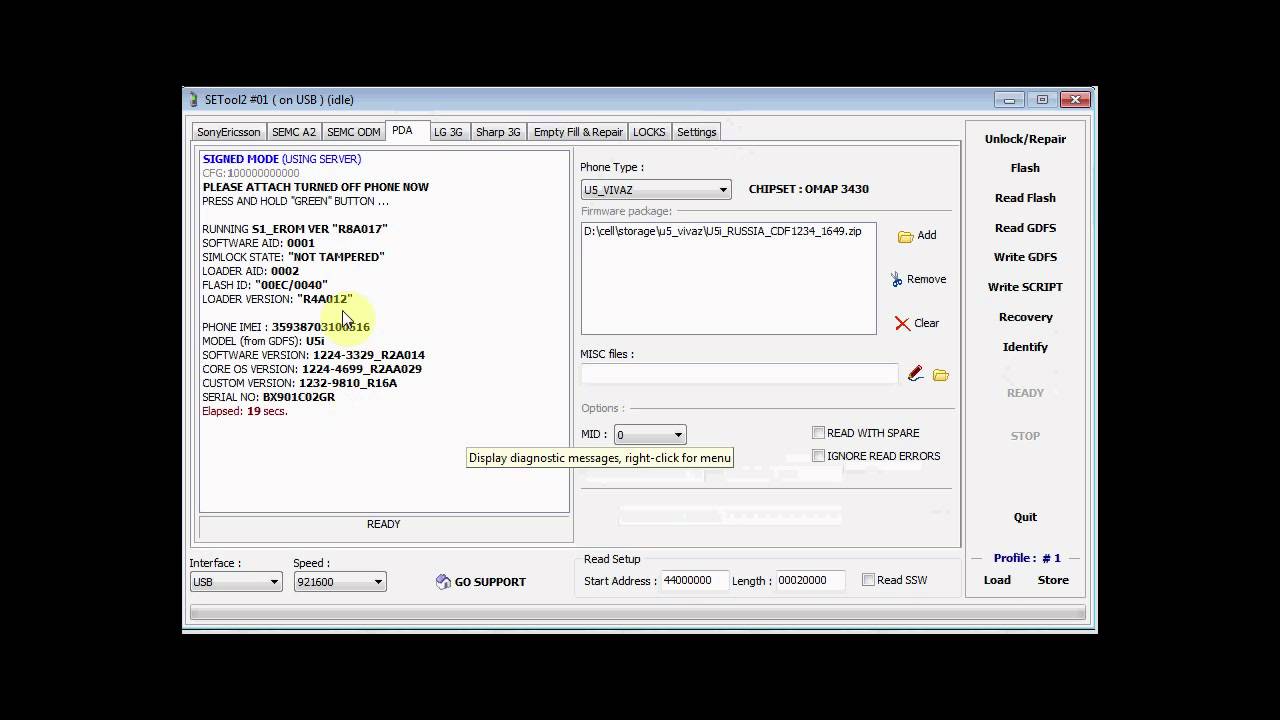
Task: Click the Elapsed: 19 secs line
Action: coord(245,411)
